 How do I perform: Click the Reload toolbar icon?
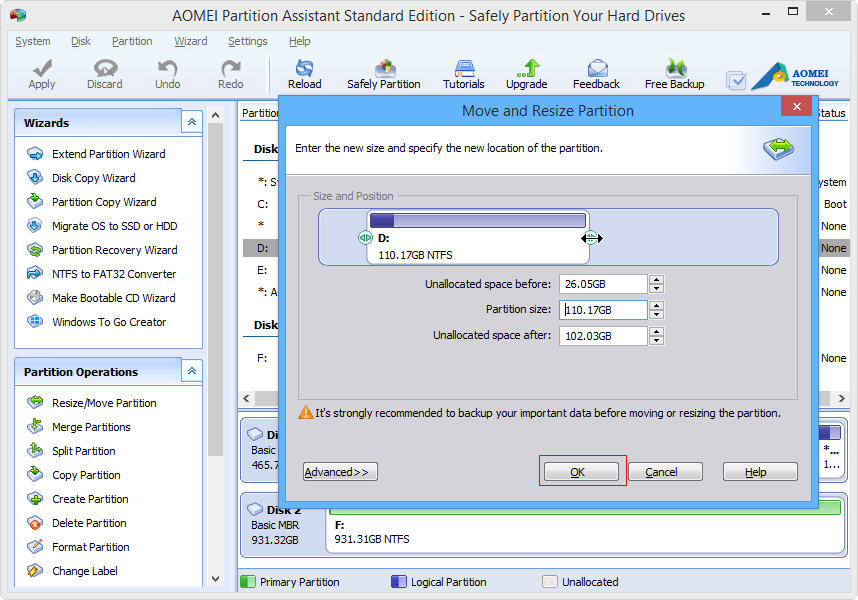coord(304,69)
